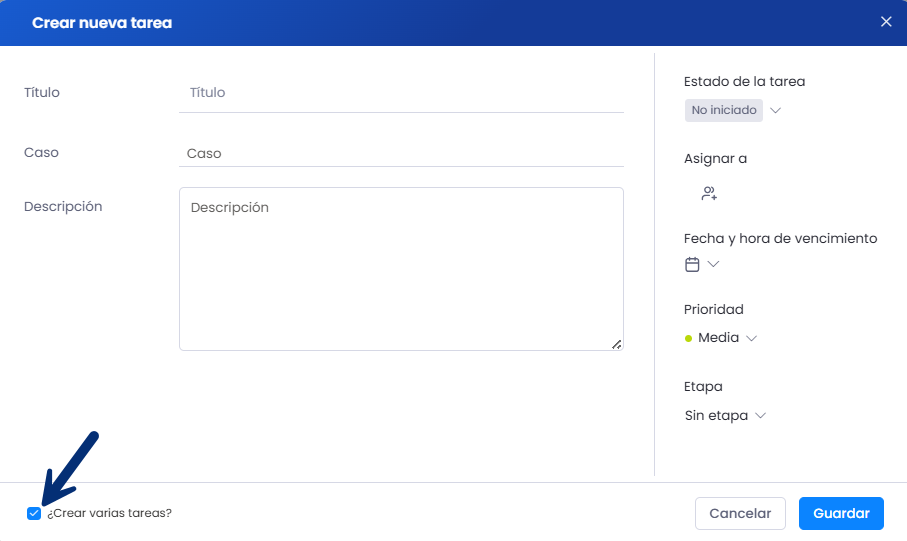Click the No iniciado status badge

tap(724, 111)
